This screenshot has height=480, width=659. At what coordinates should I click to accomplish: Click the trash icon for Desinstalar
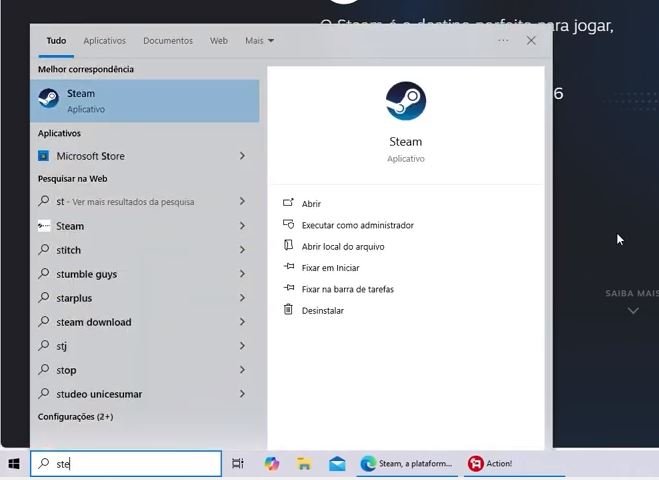click(x=288, y=309)
